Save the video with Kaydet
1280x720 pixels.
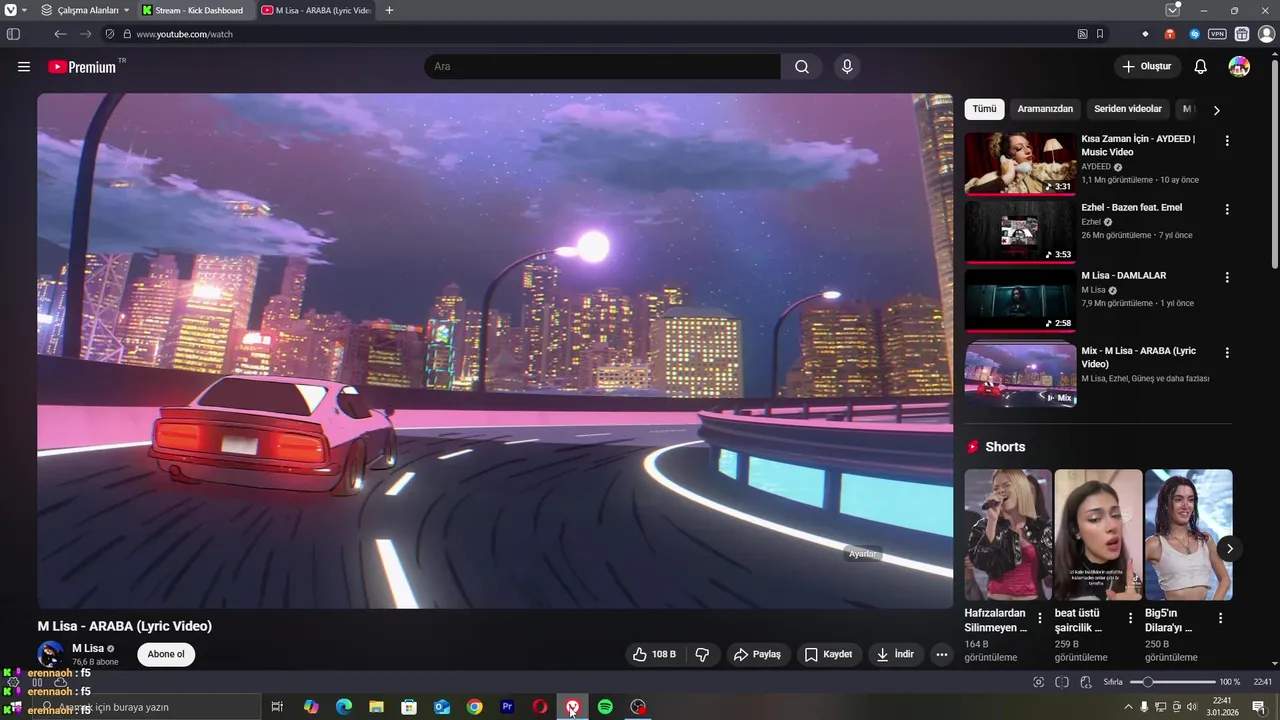[828, 655]
